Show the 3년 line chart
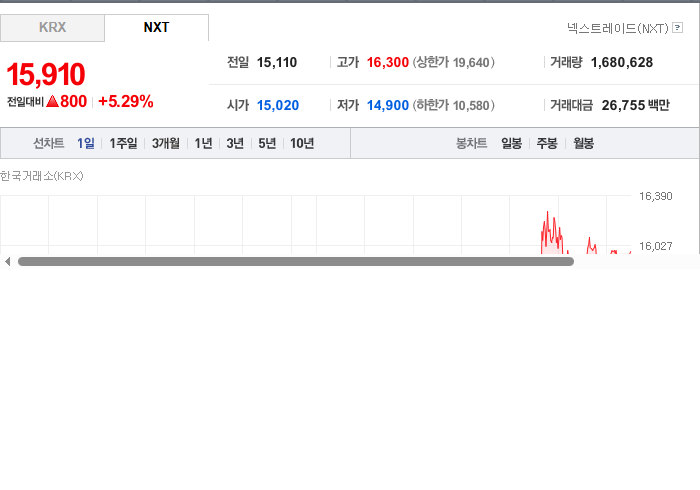The width and height of the screenshot is (700, 490). click(x=235, y=143)
